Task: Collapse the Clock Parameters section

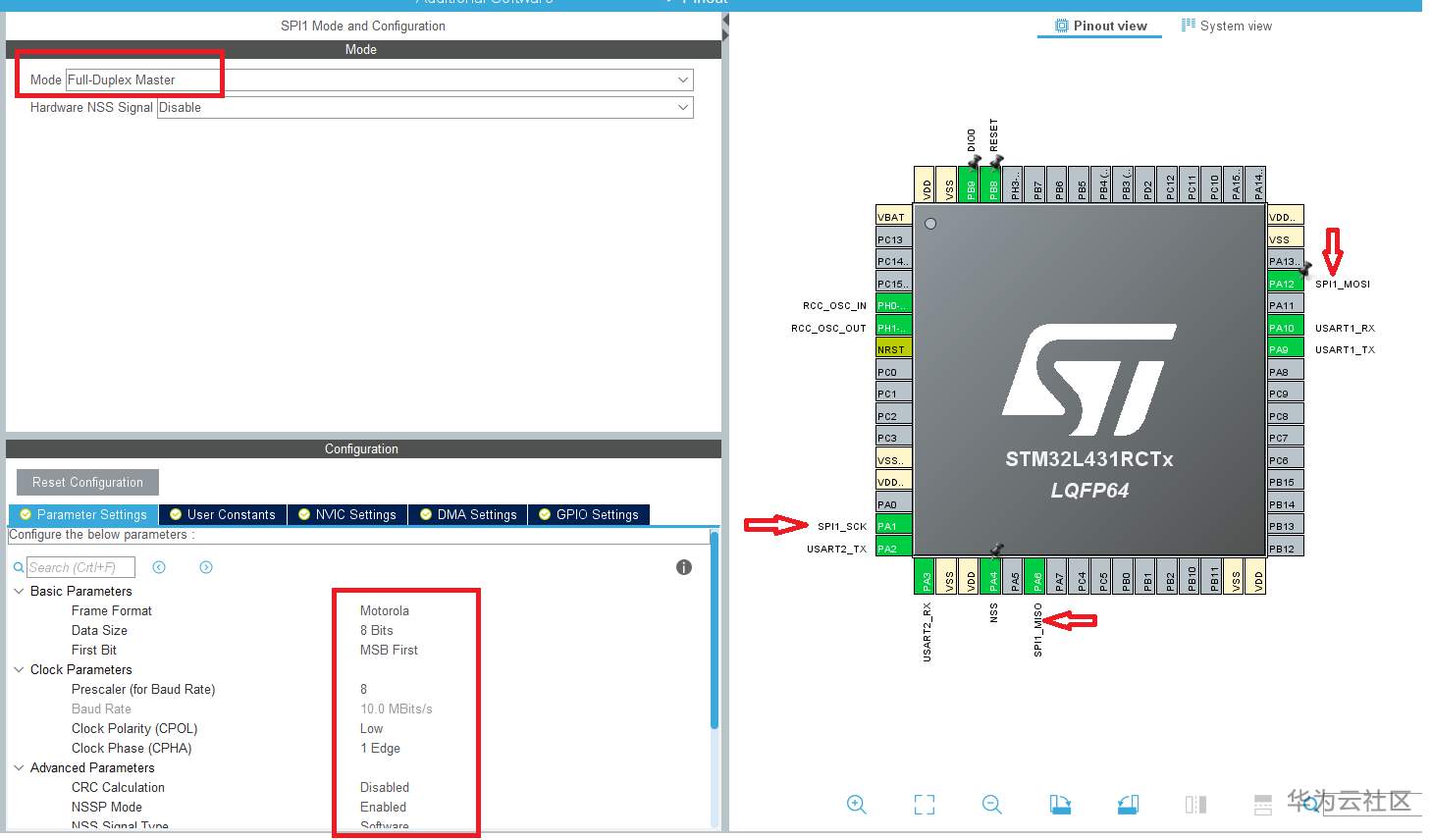Action: pyautogui.click(x=19, y=669)
